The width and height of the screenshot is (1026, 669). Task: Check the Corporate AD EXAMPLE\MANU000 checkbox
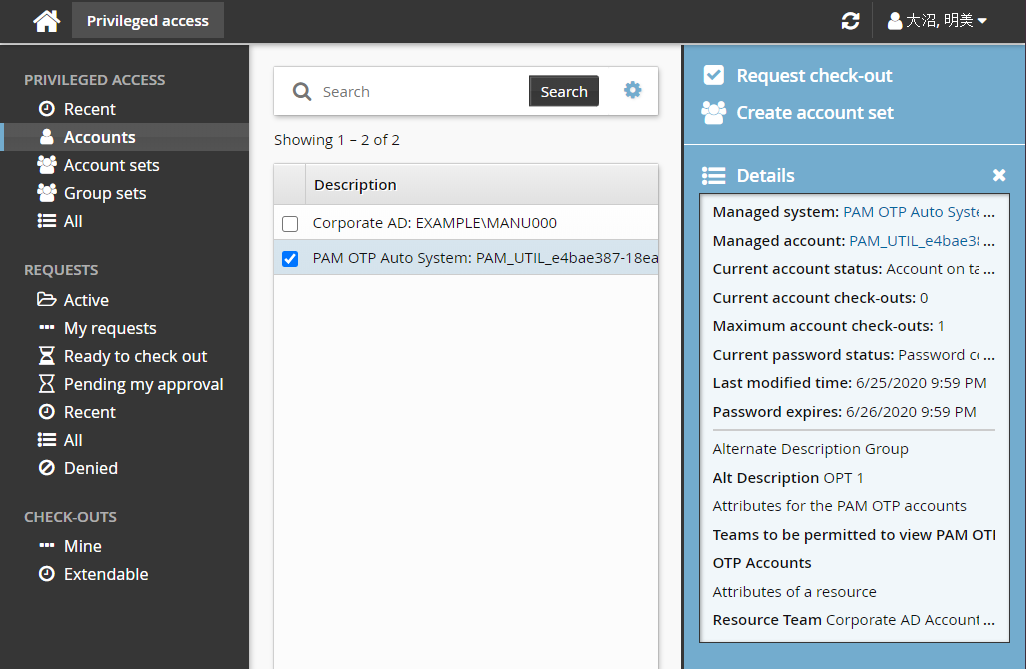[290, 223]
